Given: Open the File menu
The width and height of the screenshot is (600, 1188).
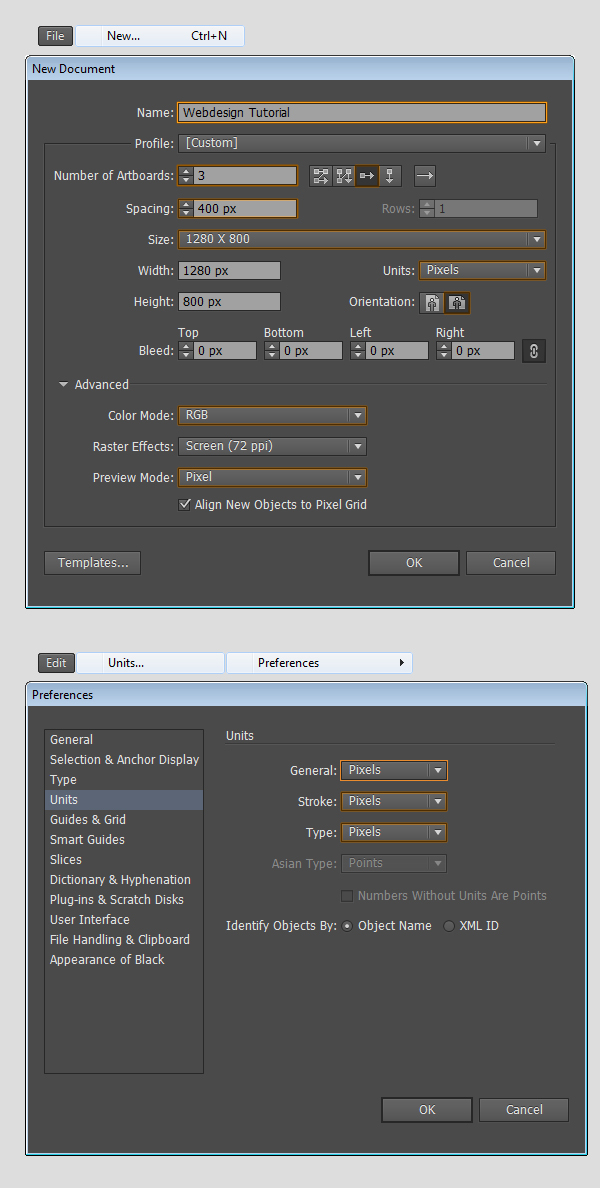Looking at the screenshot, I should 55,36.
